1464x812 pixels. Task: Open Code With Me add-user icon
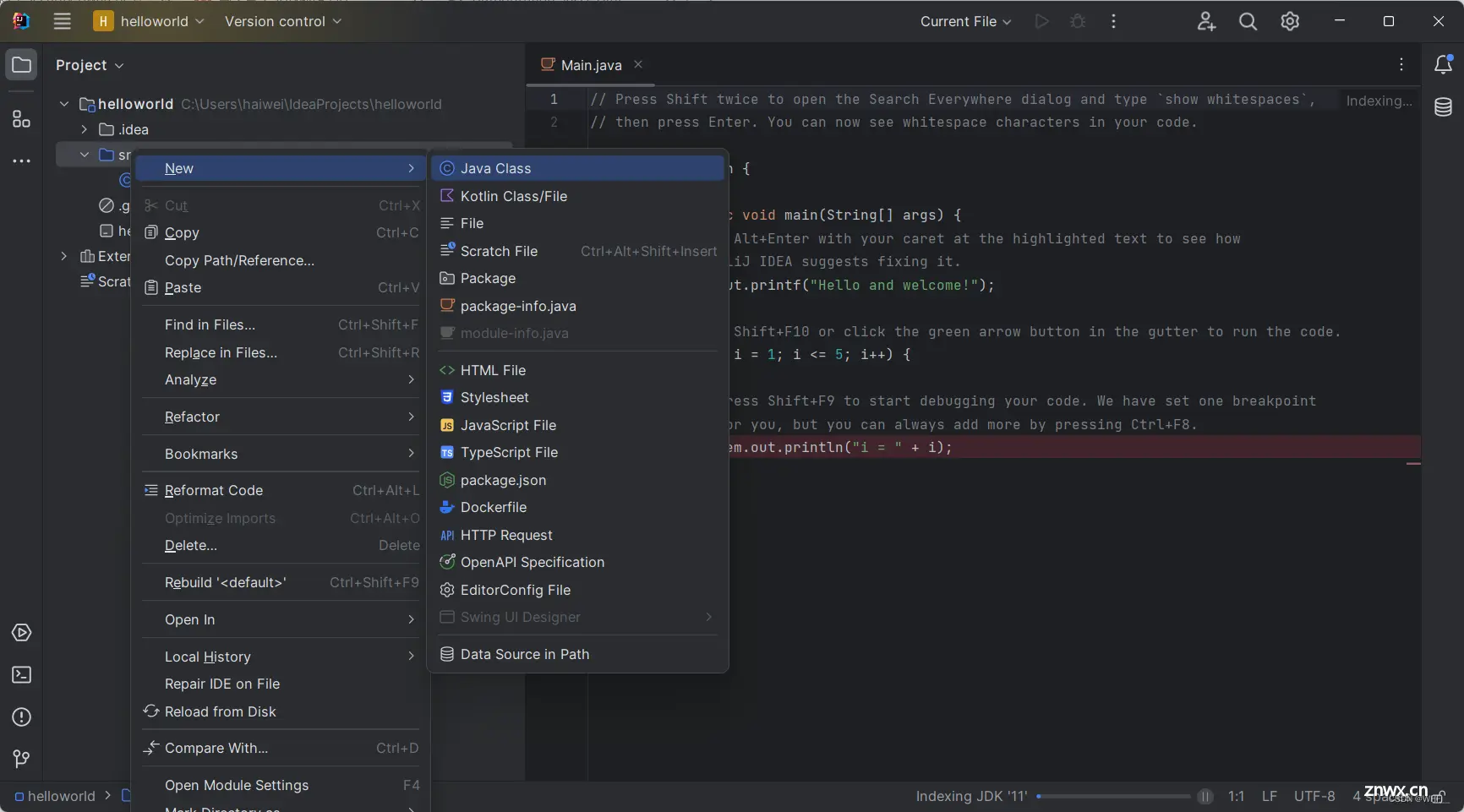[1206, 21]
